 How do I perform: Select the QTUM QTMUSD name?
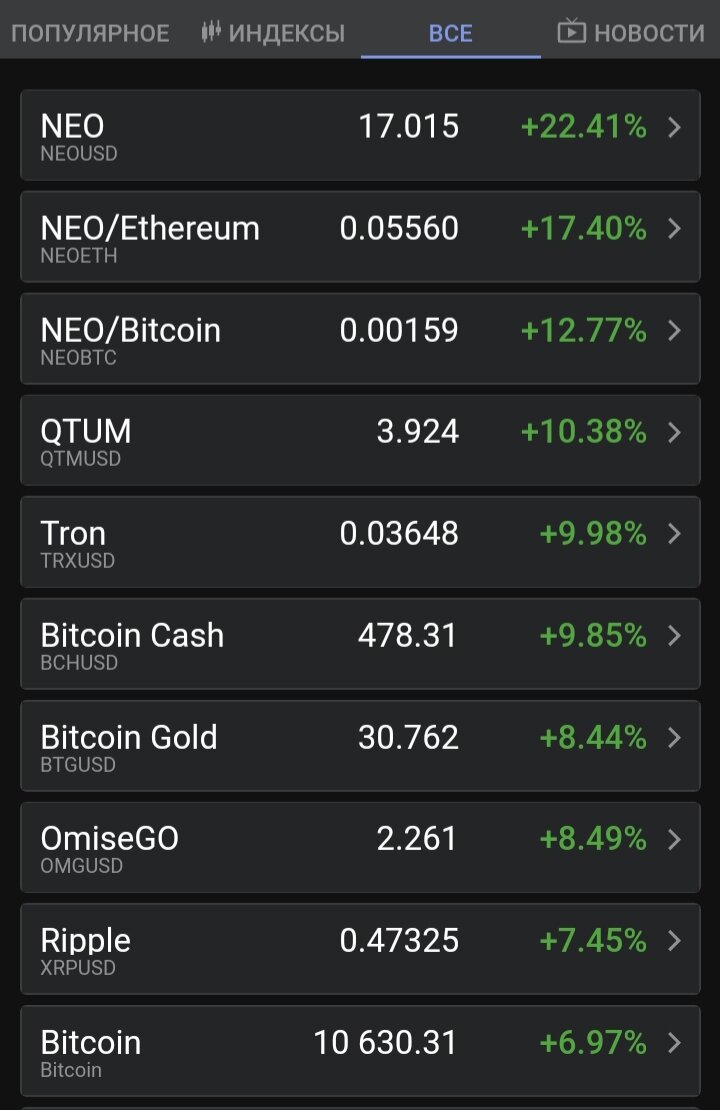[x=86, y=440]
